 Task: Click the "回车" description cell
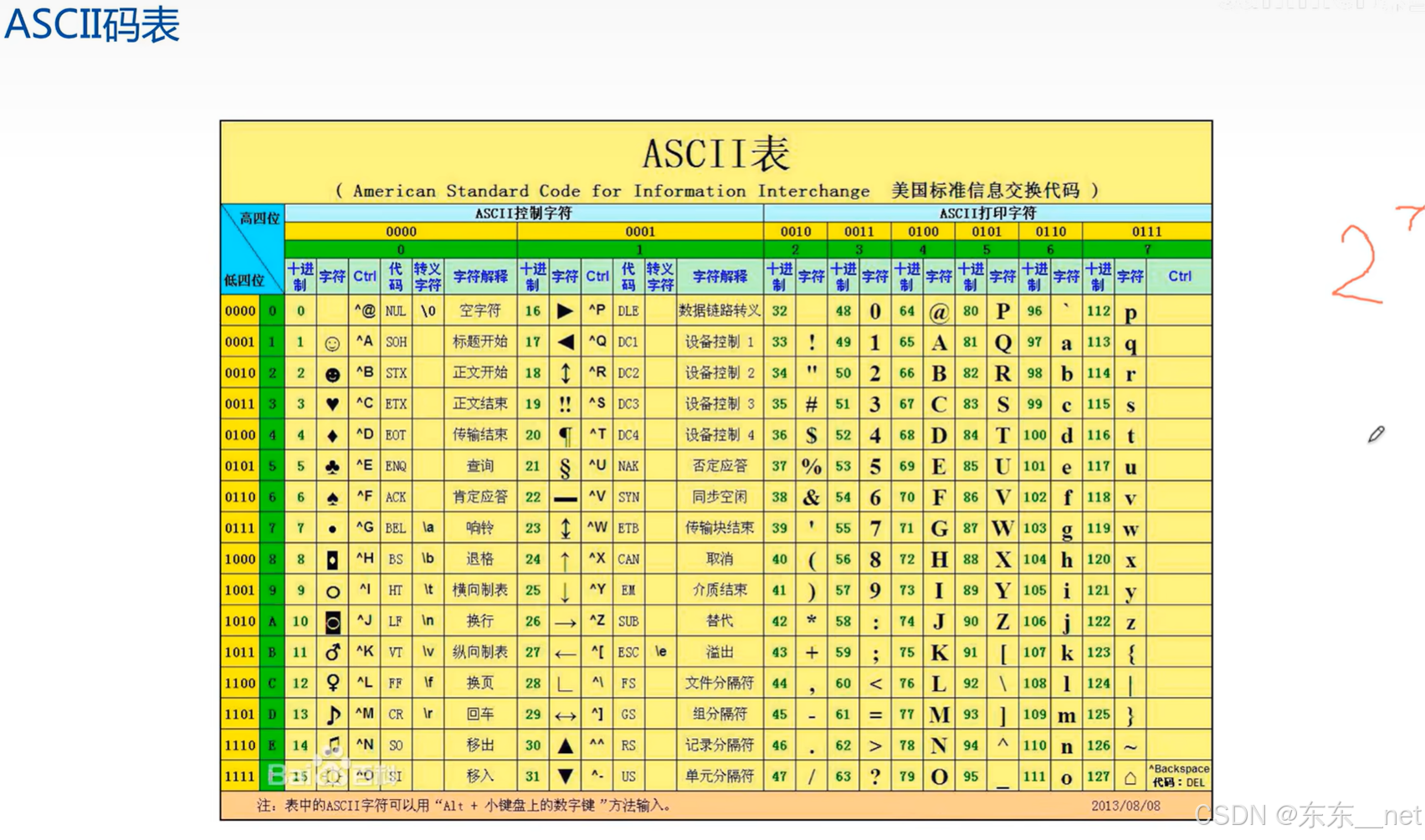479,714
